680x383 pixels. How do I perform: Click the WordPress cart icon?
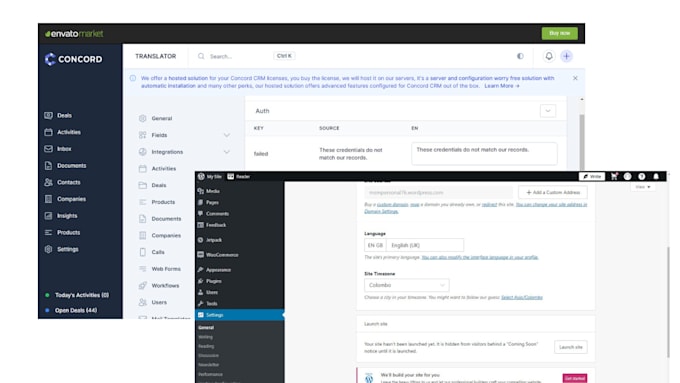coord(614,177)
